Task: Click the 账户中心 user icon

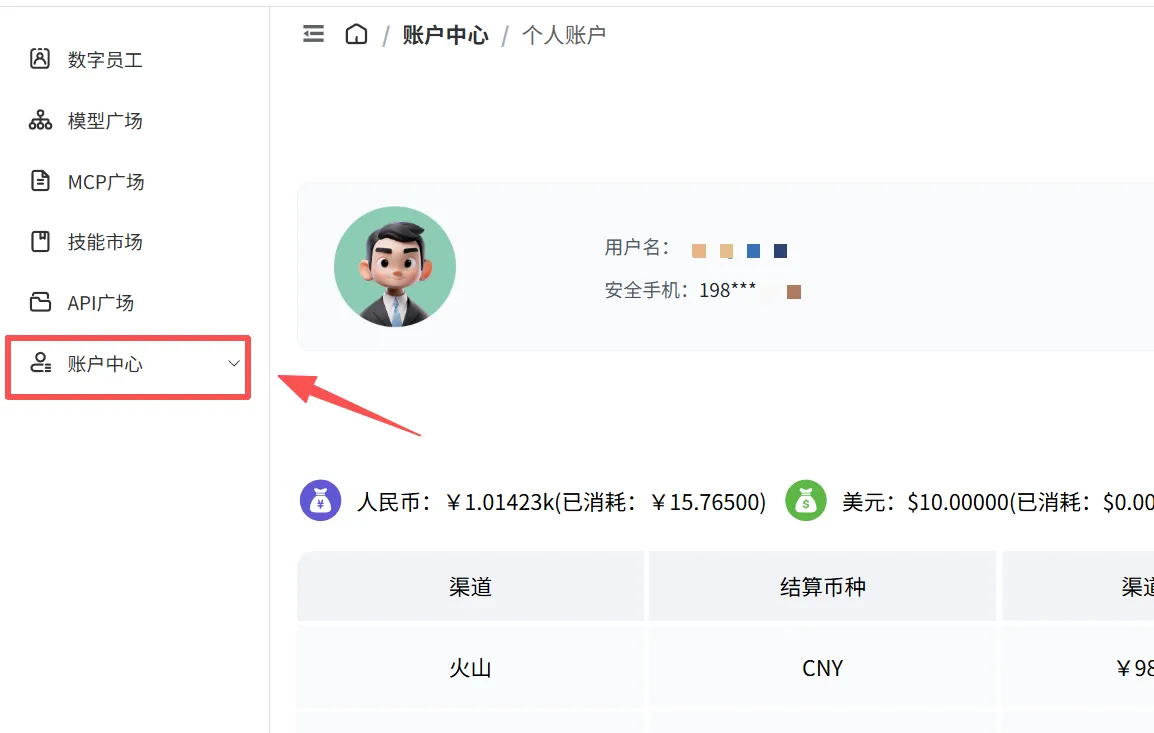Action: tap(40, 362)
